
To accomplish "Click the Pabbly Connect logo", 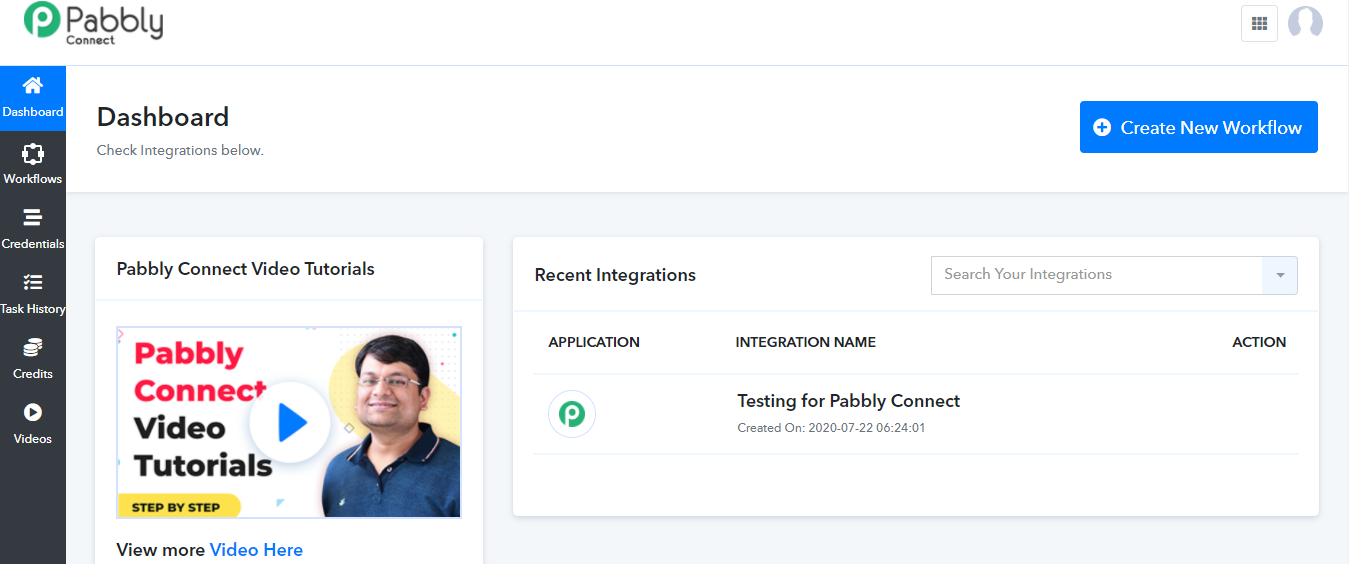I will coord(94,23).
